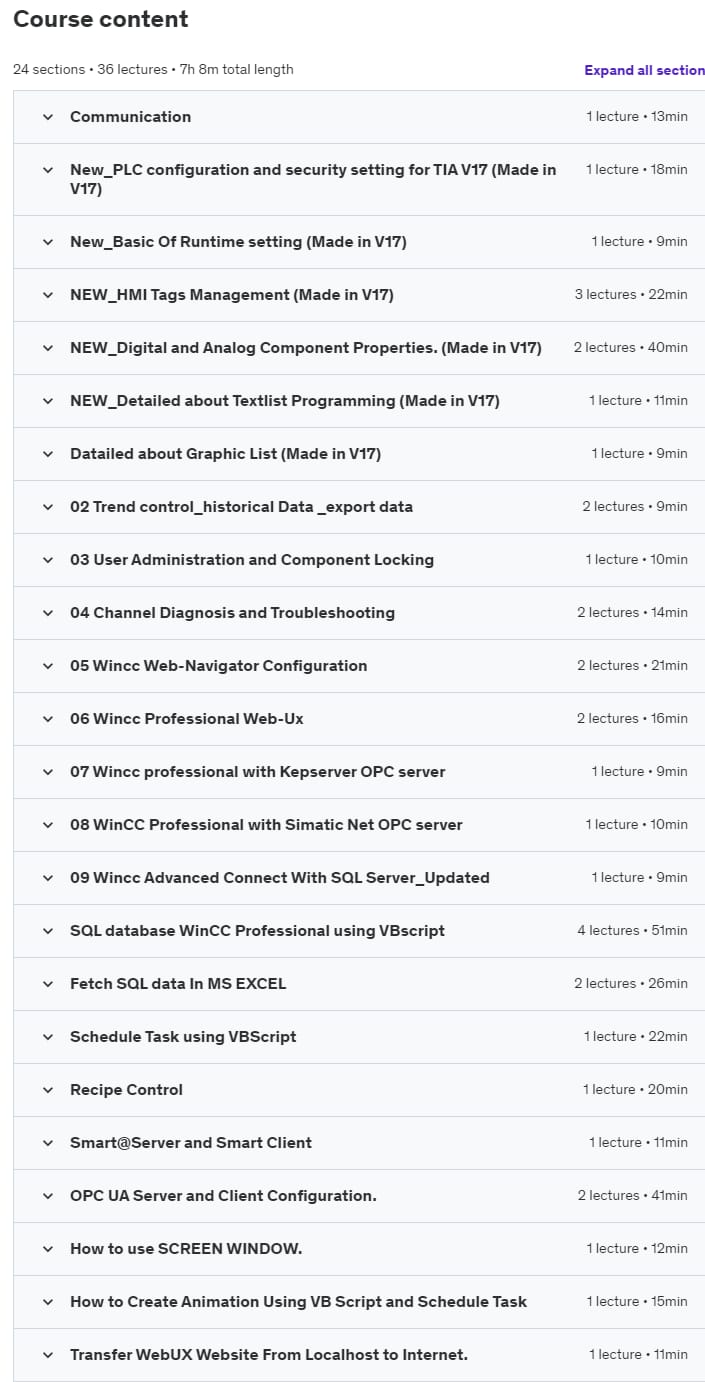Open Transfer WebUX Website From Localhost section
This screenshot has width=705, height=1382.
click(268, 1355)
